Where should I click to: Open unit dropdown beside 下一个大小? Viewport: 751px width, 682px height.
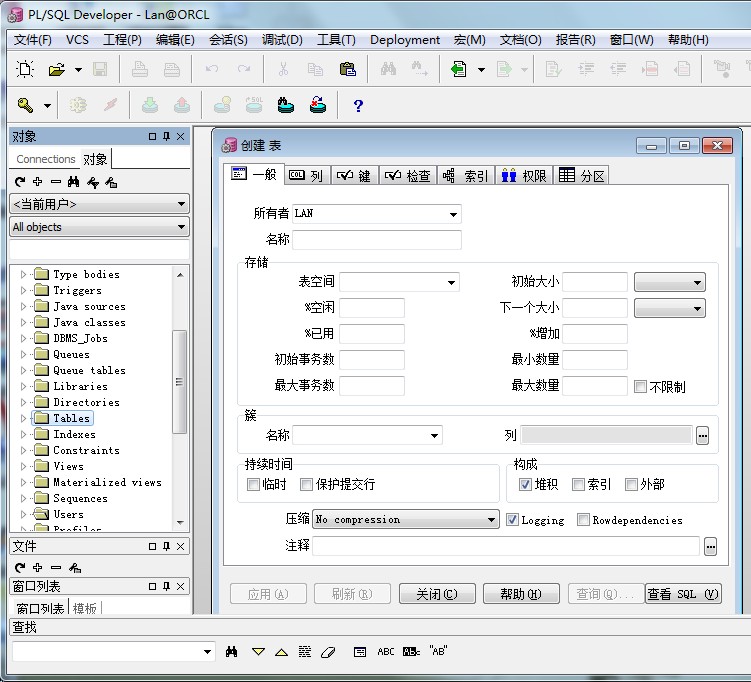[x=670, y=308]
